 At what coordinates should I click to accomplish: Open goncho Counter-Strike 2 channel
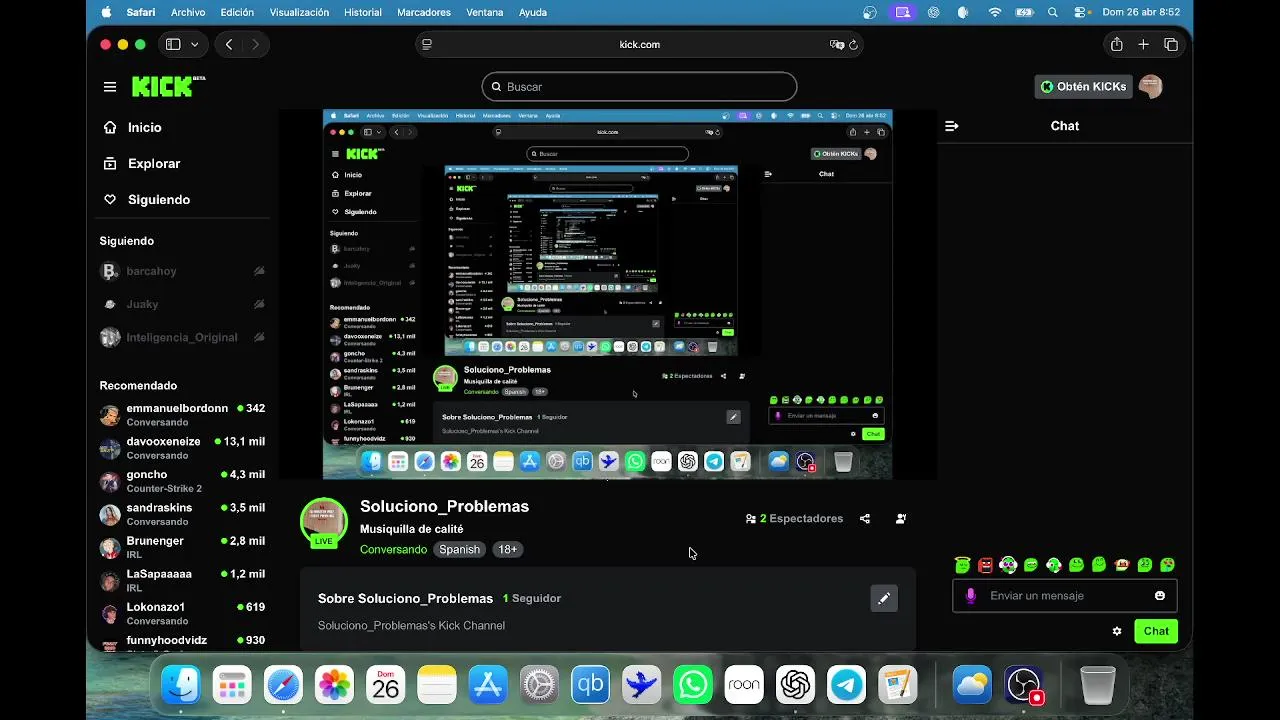[x=183, y=481]
